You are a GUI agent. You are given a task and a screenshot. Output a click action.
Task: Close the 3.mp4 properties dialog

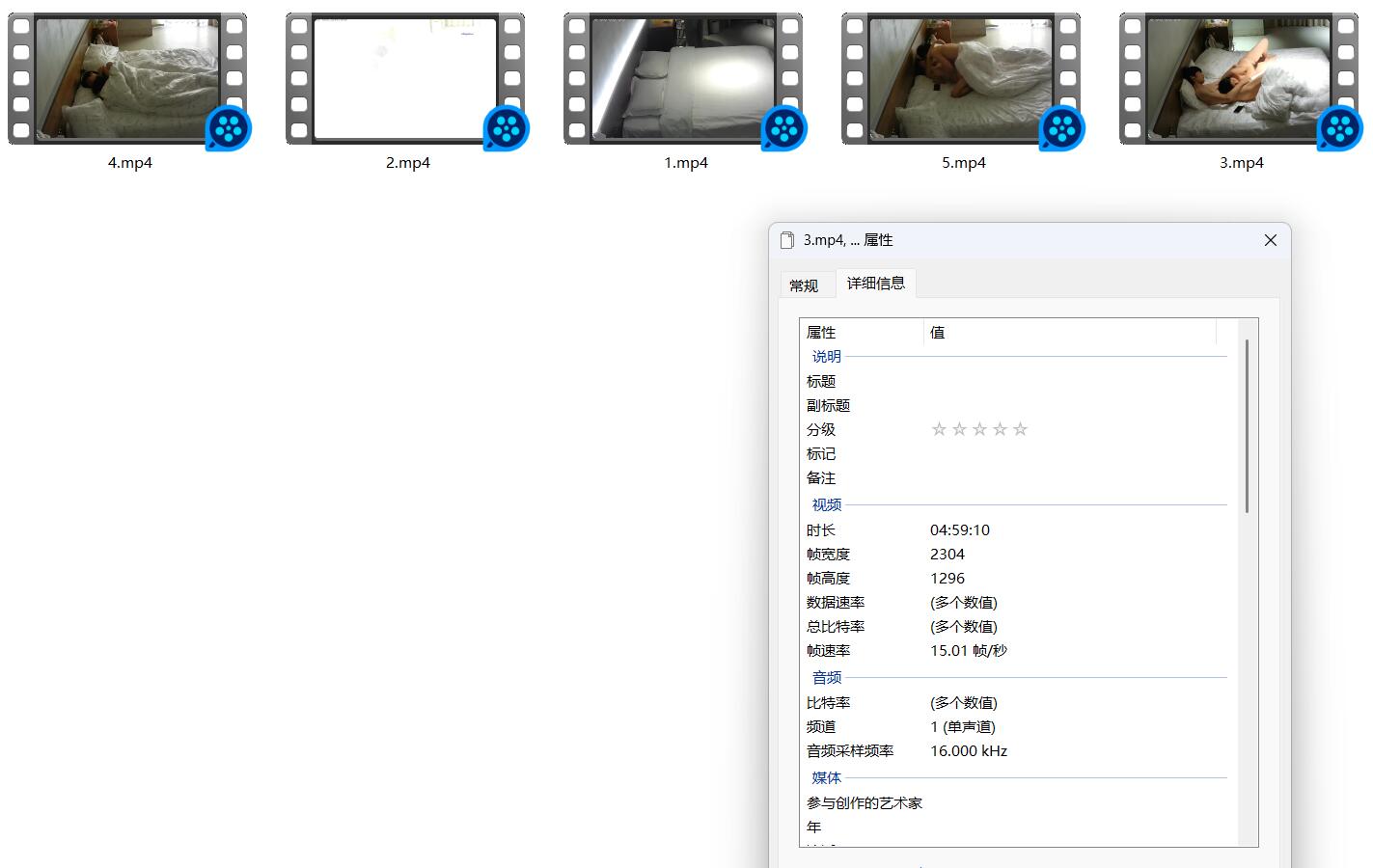point(1271,240)
